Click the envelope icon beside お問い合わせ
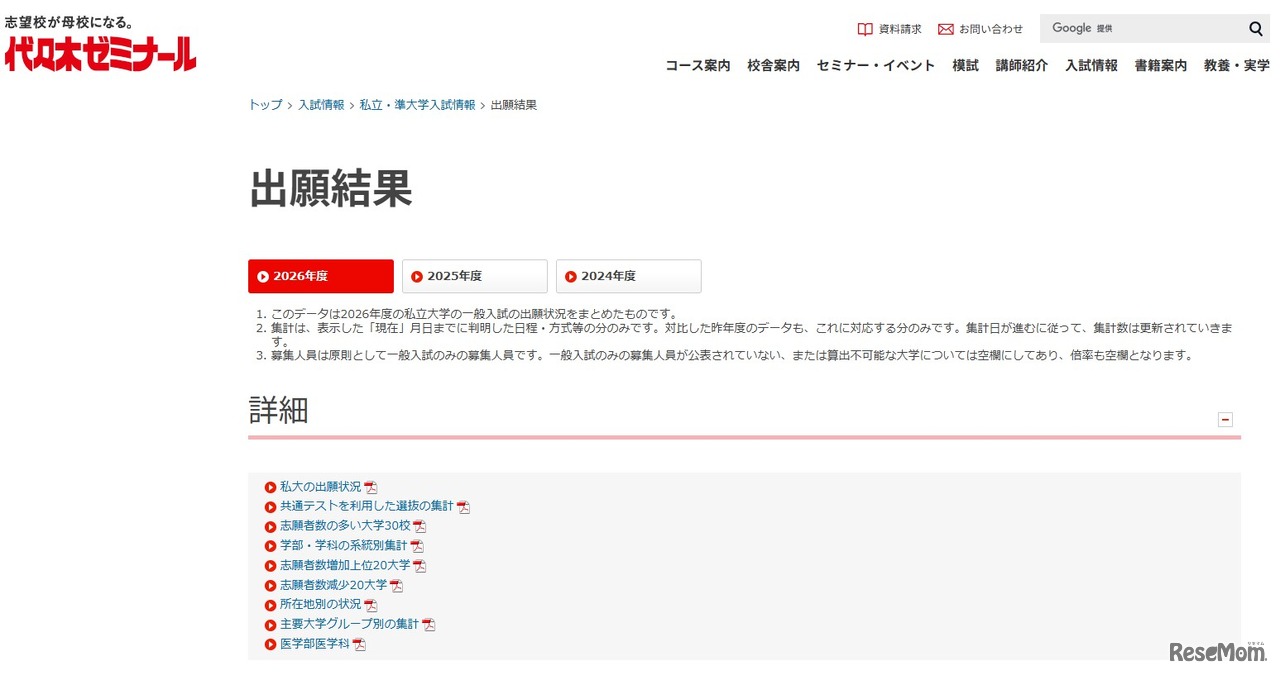Image resolution: width=1280 pixels, height=675 pixels. [944, 29]
